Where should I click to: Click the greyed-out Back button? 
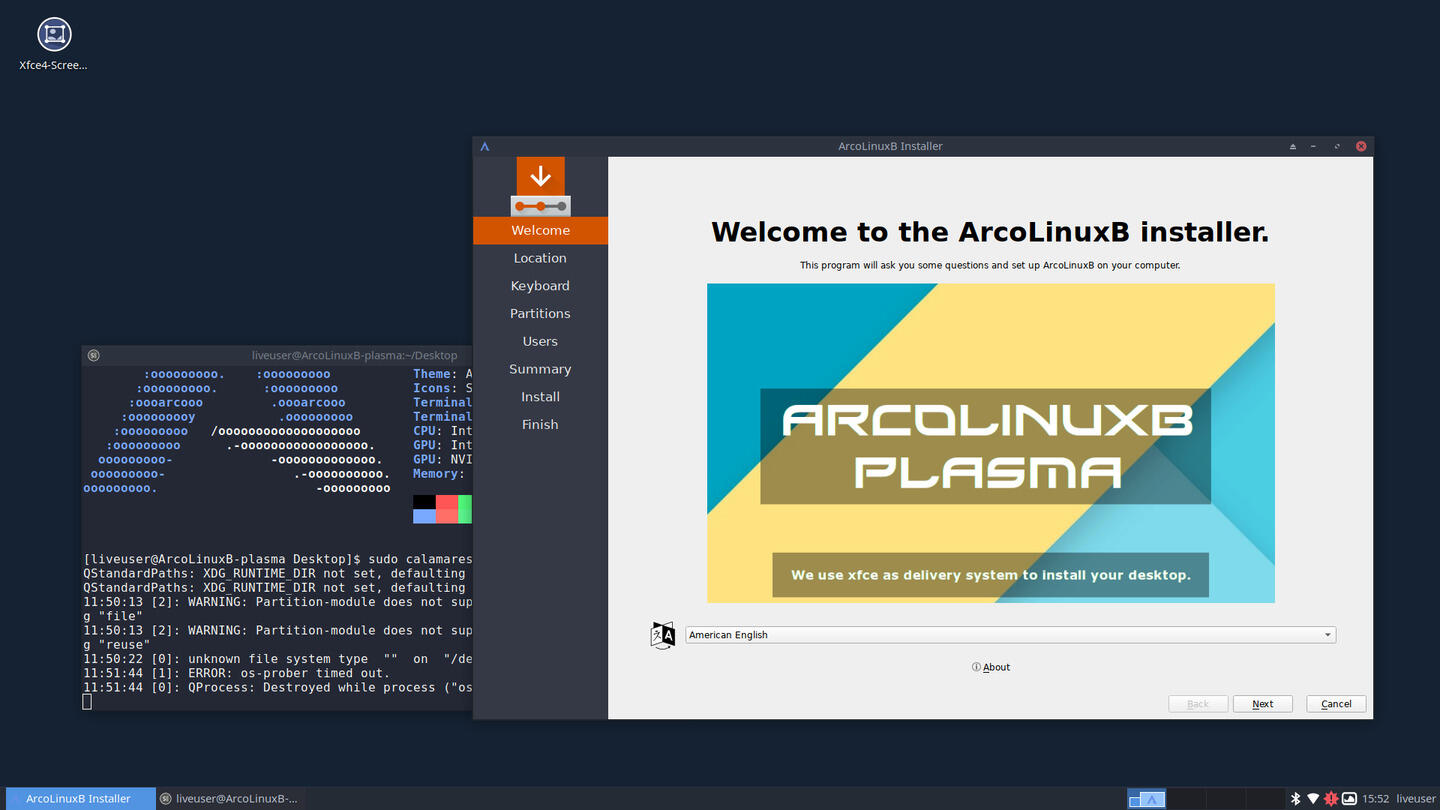pyautogui.click(x=1198, y=704)
